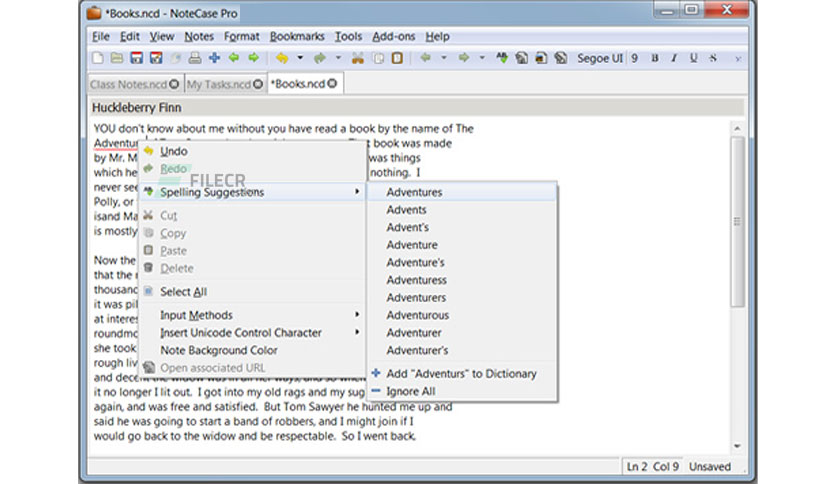Choose Select All in context menu

[253, 292]
